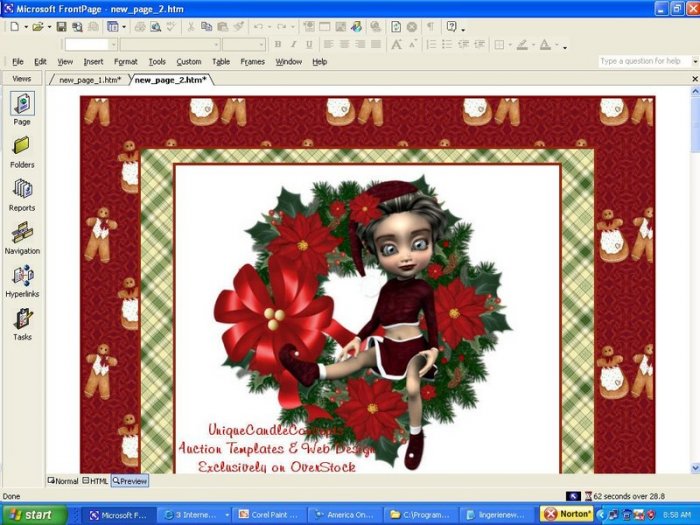Open the Tasks view in Views bar
This screenshot has height=525, width=700.
click(x=22, y=325)
